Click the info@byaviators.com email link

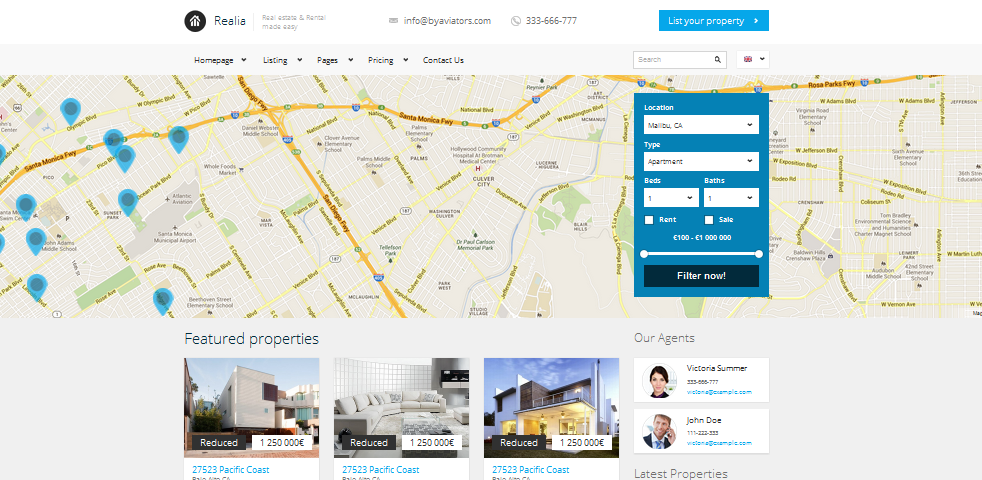tap(447, 21)
